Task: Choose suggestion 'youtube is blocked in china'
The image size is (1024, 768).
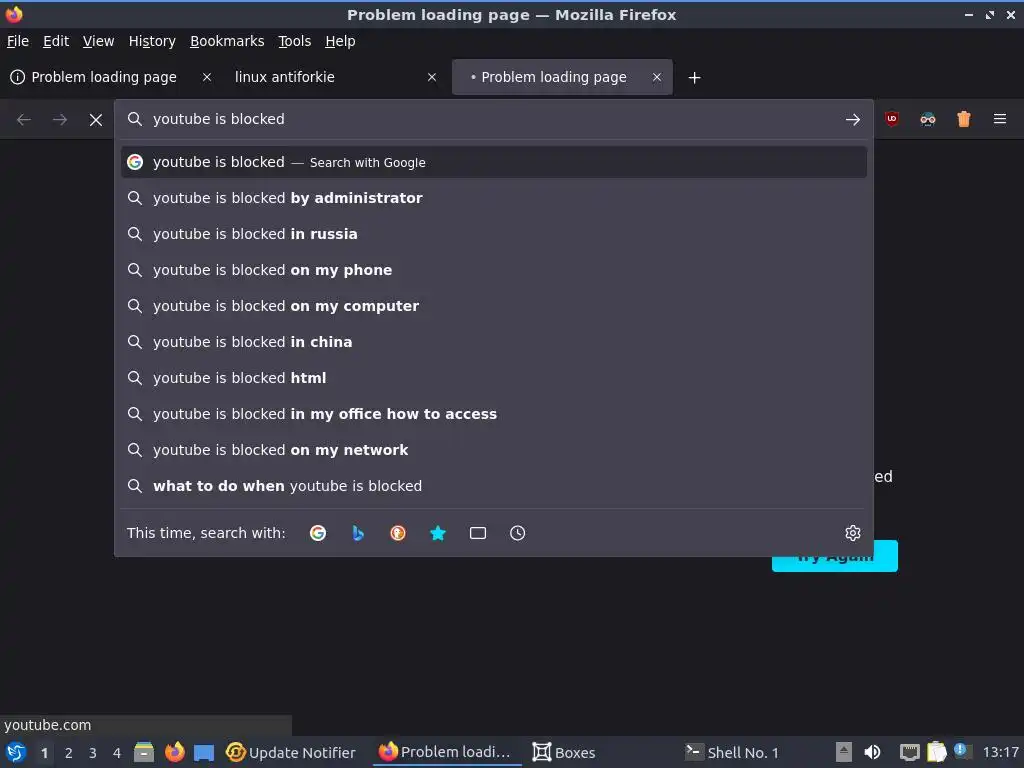Action: coord(494,342)
